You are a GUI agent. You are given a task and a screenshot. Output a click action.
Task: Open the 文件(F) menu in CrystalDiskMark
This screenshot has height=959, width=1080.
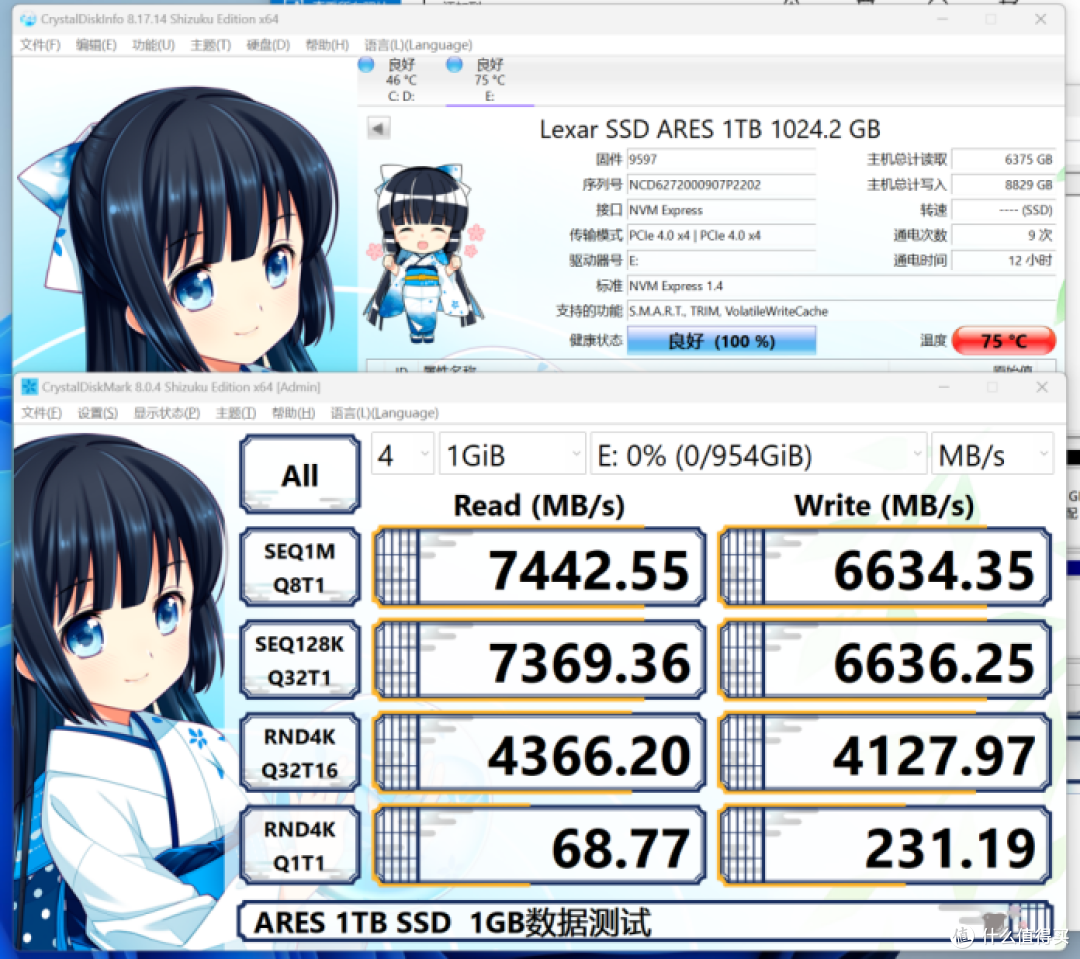41,413
